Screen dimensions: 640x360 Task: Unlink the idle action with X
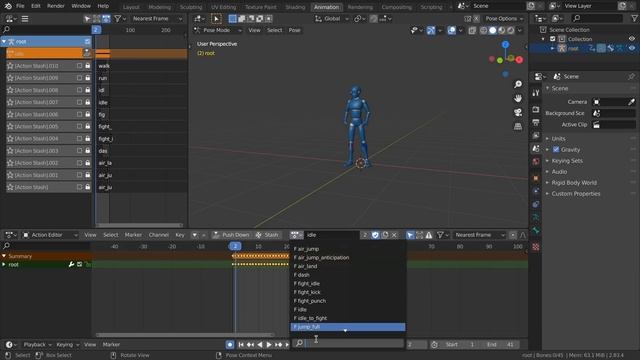pyautogui.click(x=394, y=235)
